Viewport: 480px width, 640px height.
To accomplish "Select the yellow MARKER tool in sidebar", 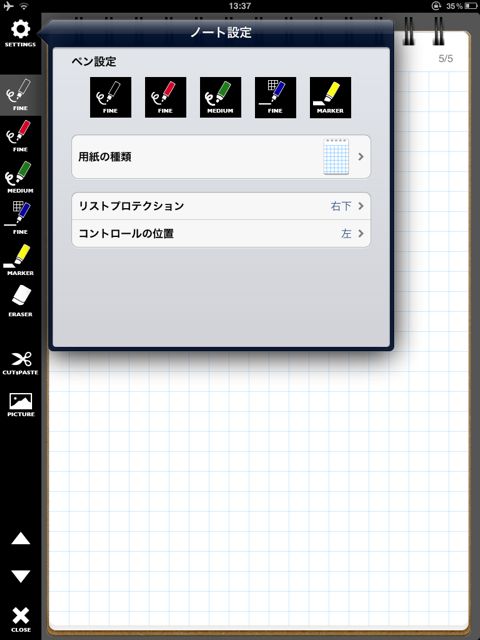I will (20, 260).
